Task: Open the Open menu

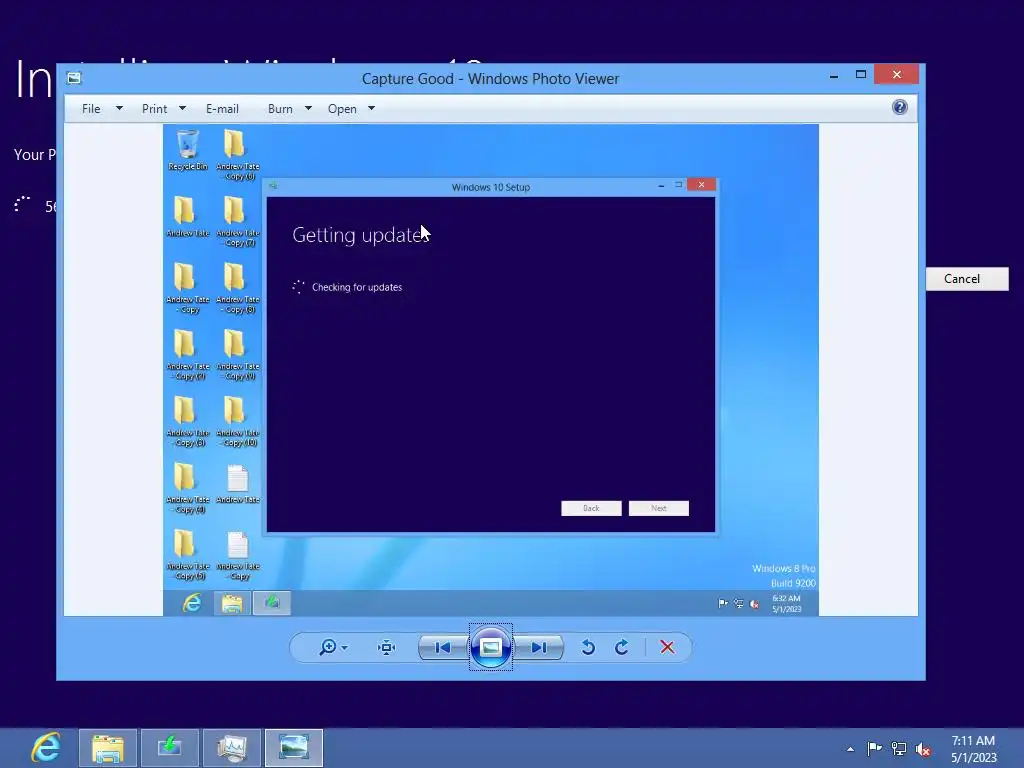Action: (342, 109)
